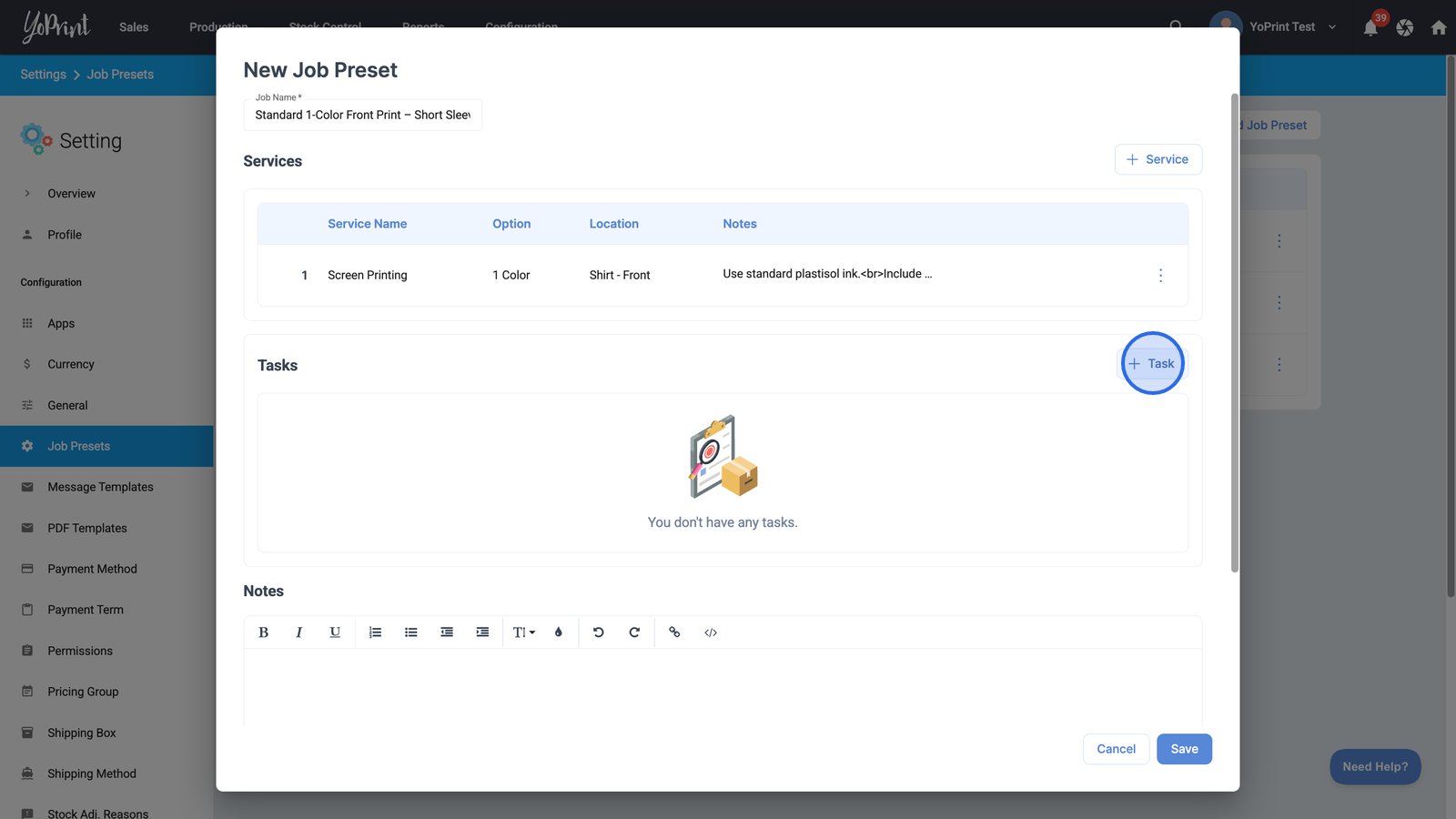Toggle italic formatting in Notes editor
The image size is (1456, 819).
point(298,632)
